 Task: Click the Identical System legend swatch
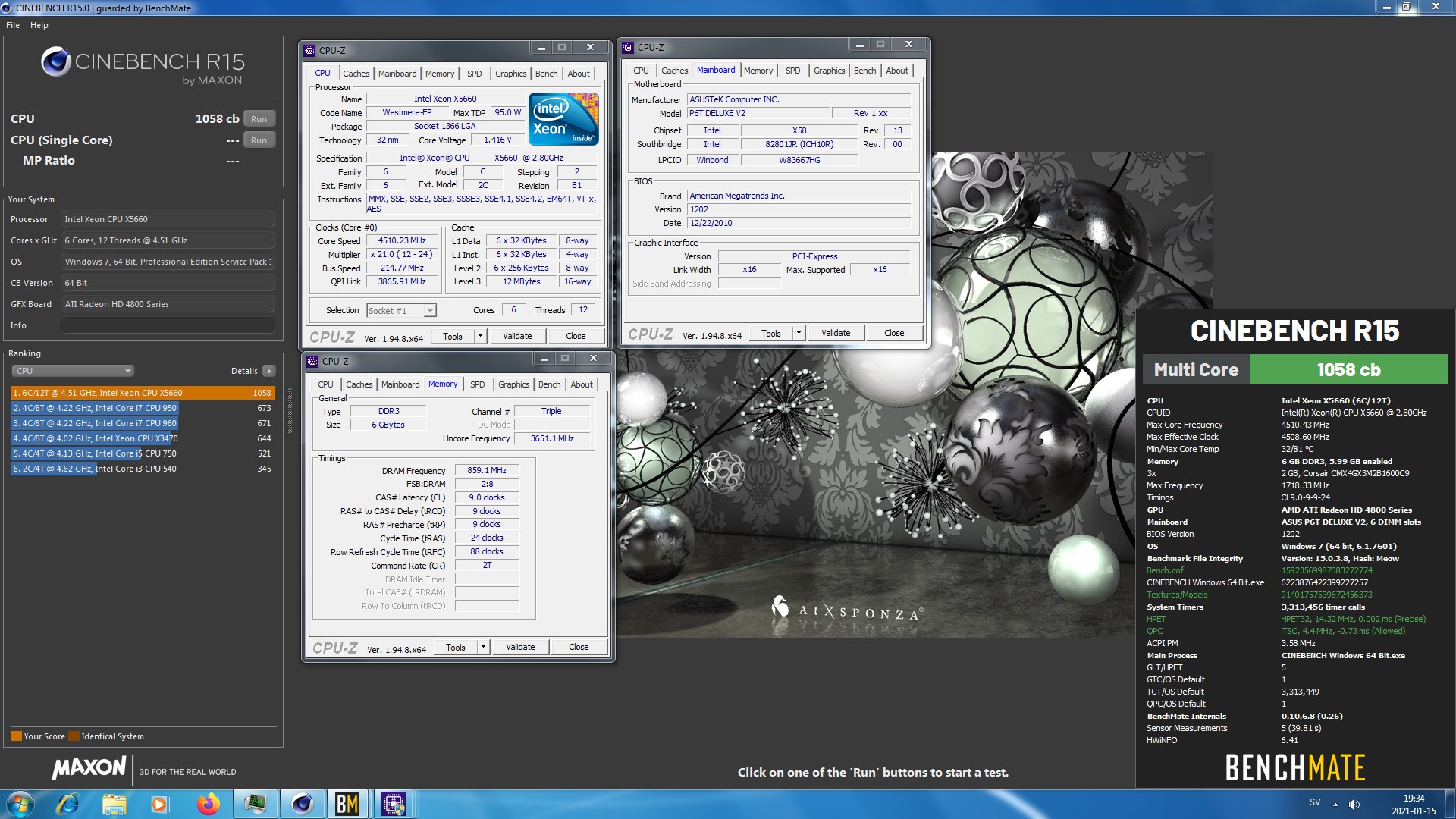click(74, 736)
